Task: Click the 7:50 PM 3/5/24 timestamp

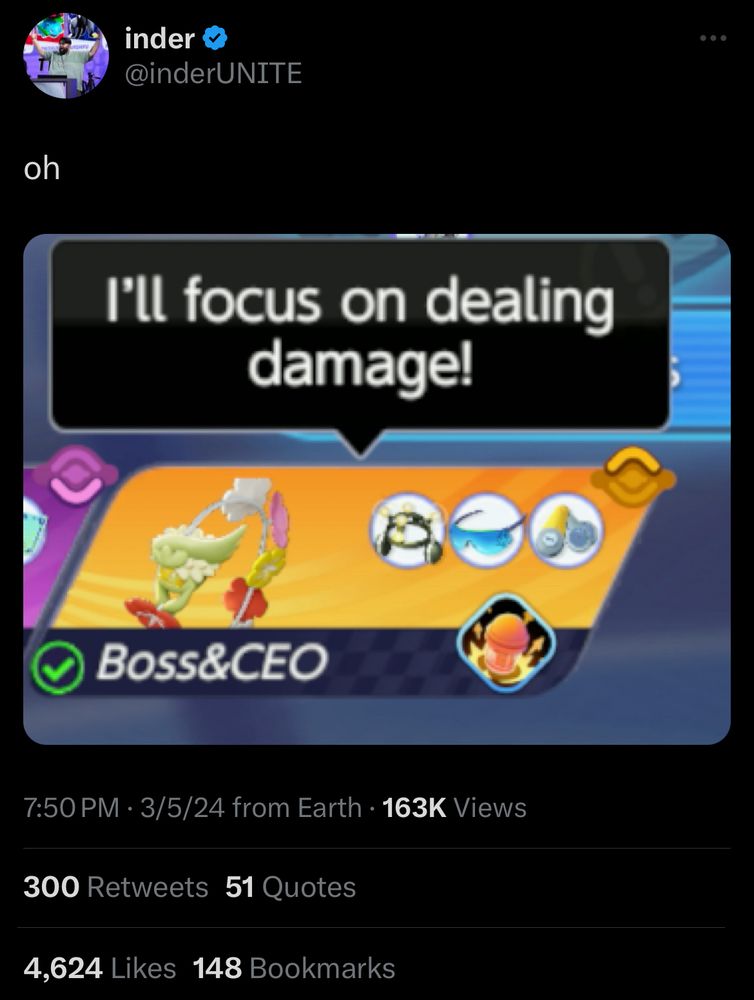Action: [124, 807]
